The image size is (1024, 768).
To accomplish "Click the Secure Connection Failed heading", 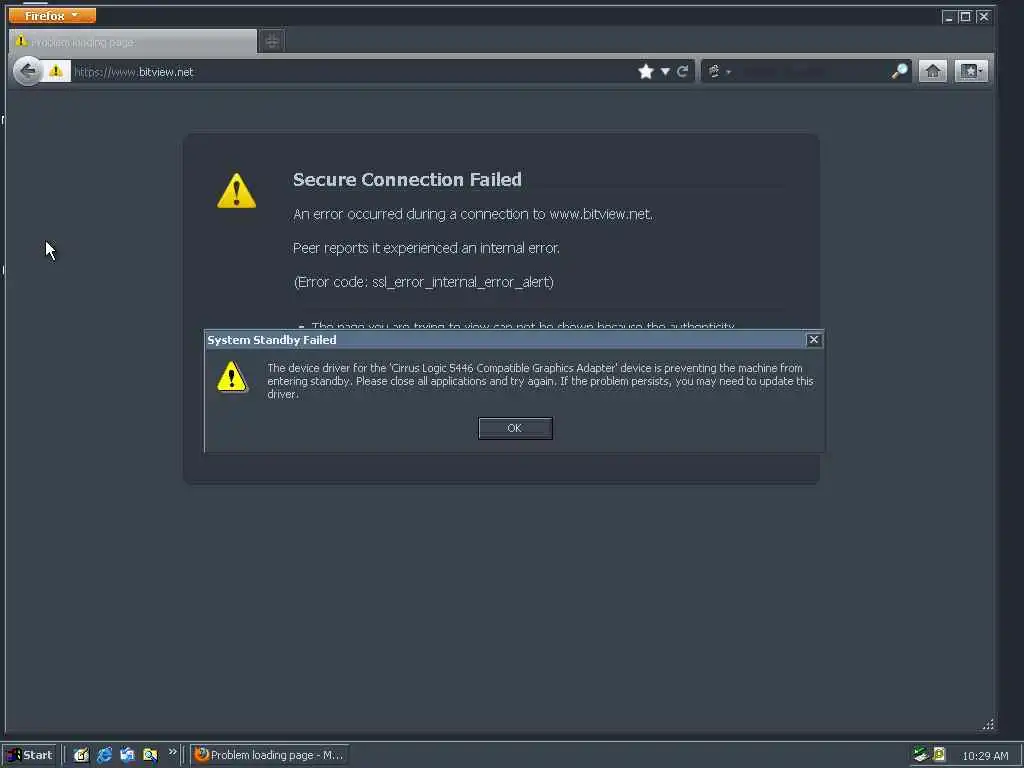I will coord(407,180).
